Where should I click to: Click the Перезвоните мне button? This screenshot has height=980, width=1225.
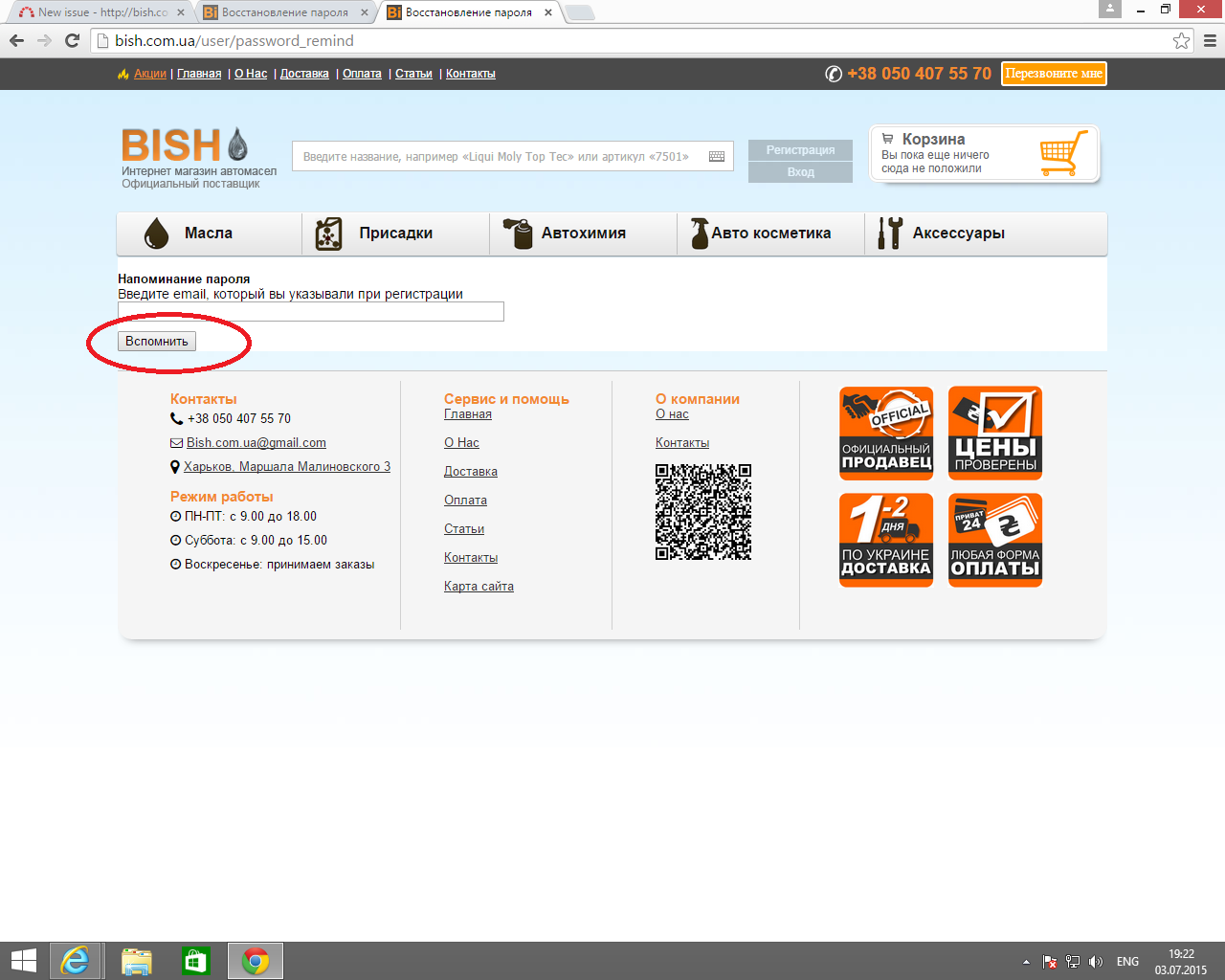click(x=1054, y=74)
